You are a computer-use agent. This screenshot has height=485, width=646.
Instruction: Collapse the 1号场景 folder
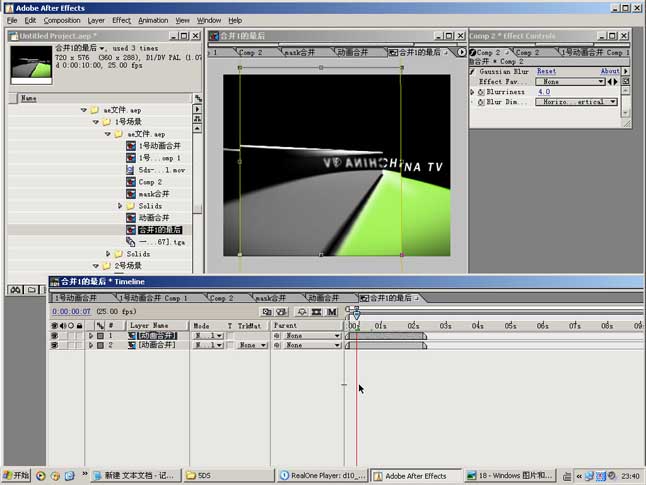tap(96, 122)
